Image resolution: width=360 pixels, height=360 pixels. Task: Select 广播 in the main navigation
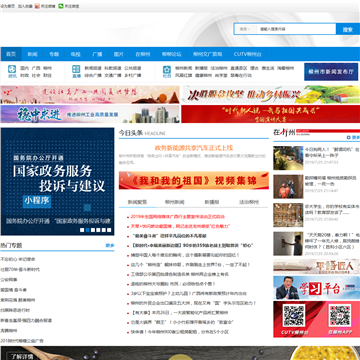pyautogui.click(x=97, y=54)
